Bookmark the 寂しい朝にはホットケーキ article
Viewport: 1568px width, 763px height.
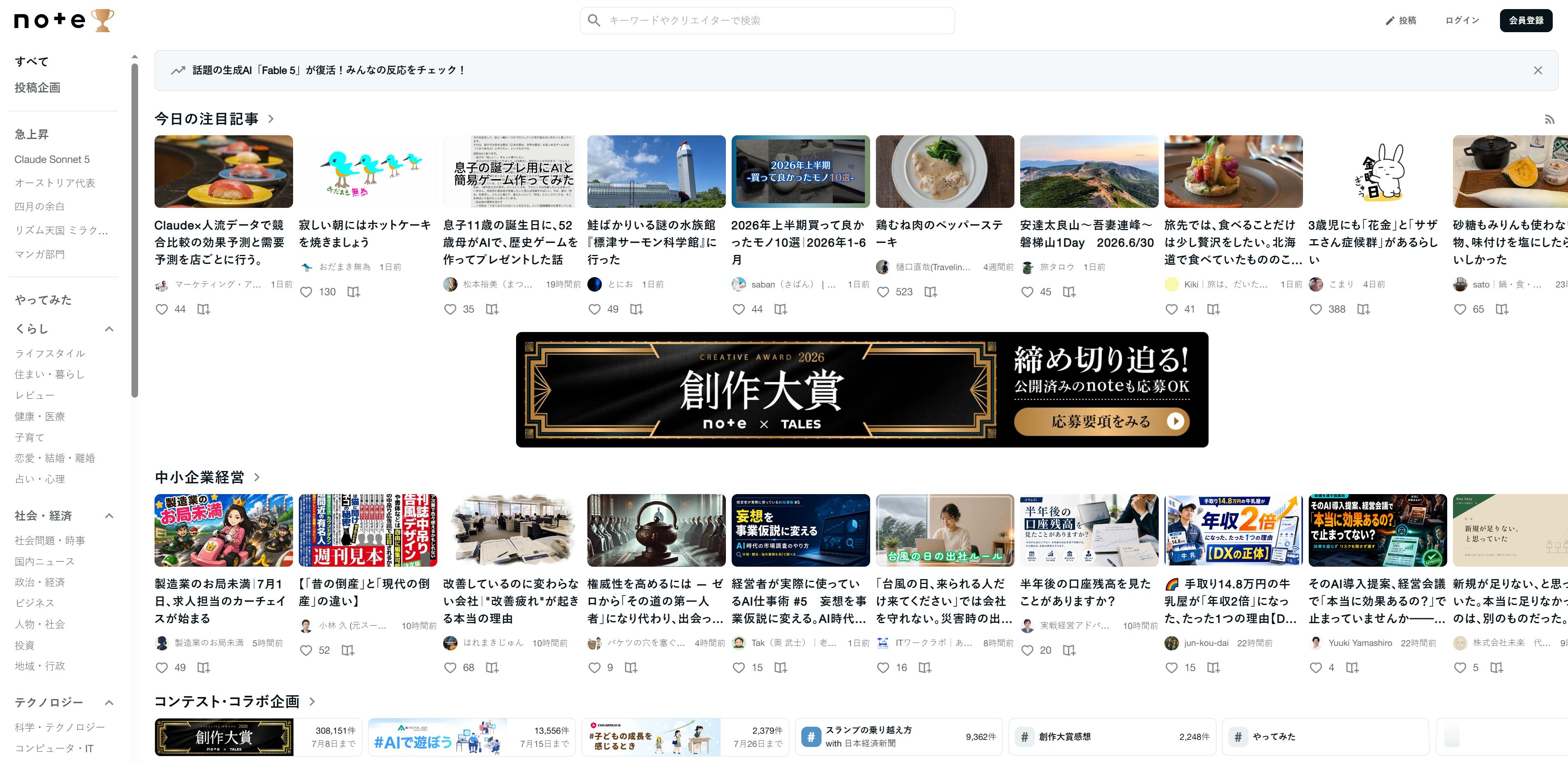tap(353, 292)
